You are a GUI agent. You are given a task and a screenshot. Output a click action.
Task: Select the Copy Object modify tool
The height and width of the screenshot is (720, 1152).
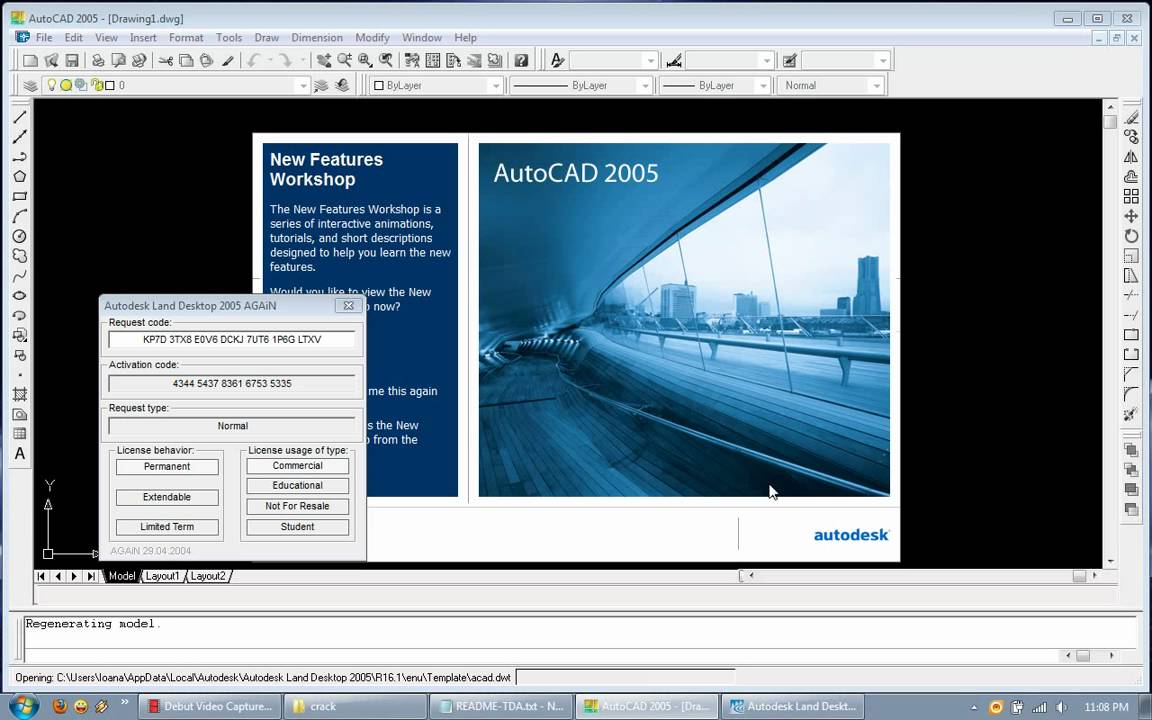[1131, 137]
